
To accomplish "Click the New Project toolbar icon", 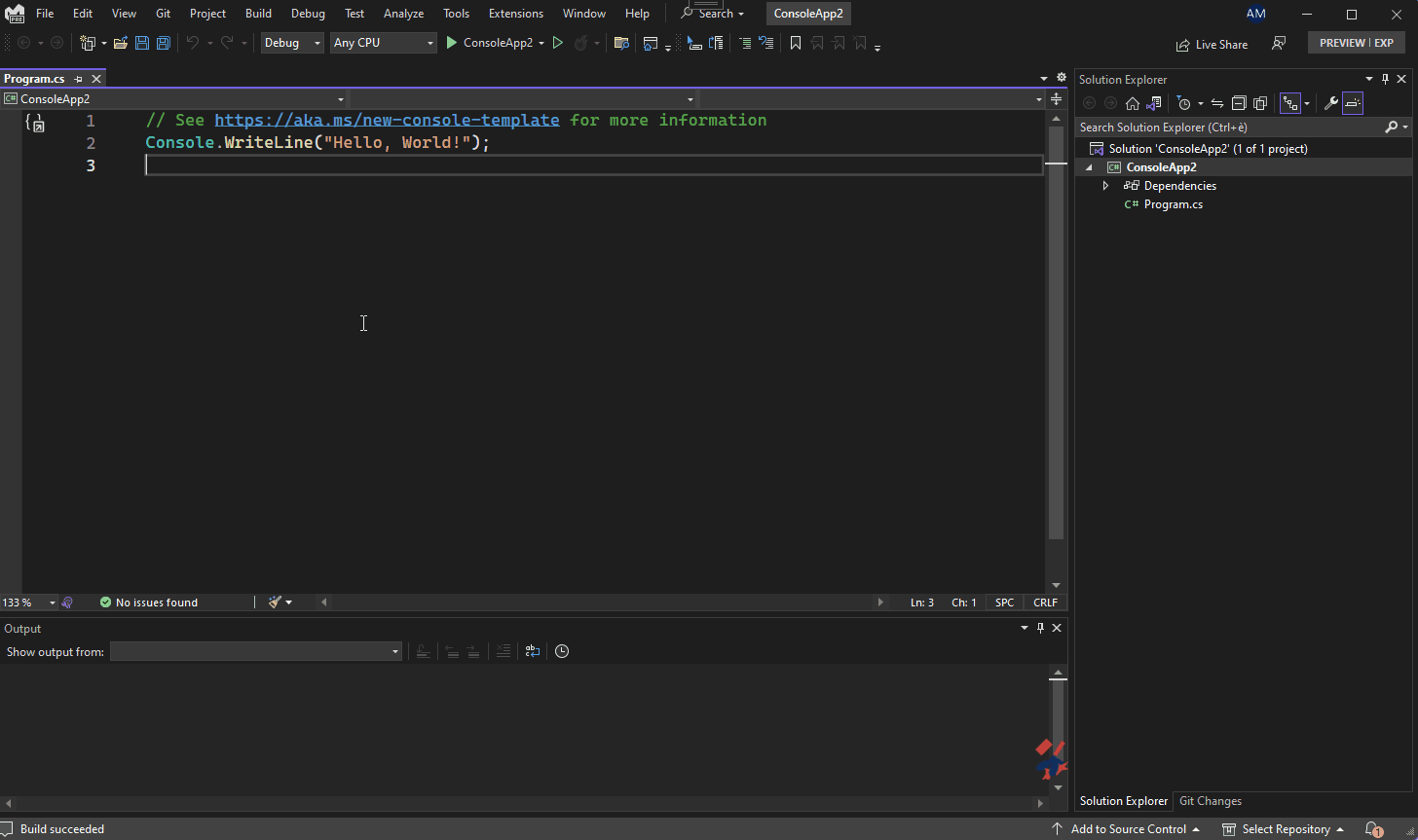I will pos(87,43).
